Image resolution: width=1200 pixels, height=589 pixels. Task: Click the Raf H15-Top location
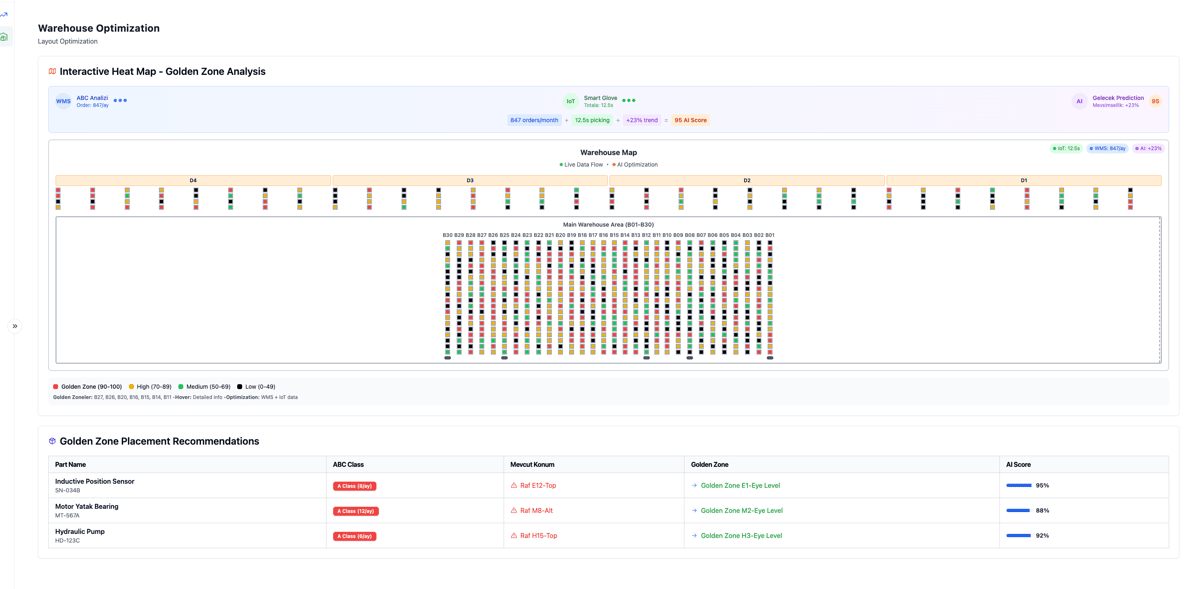[539, 535]
